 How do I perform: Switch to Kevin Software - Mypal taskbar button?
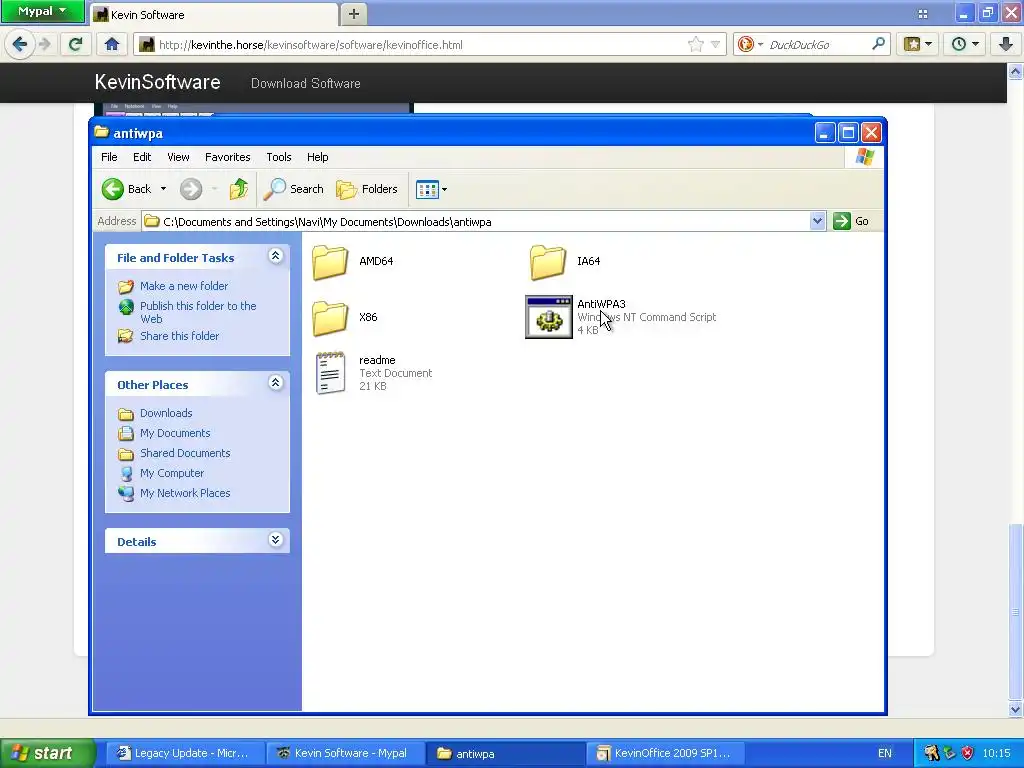click(346, 753)
